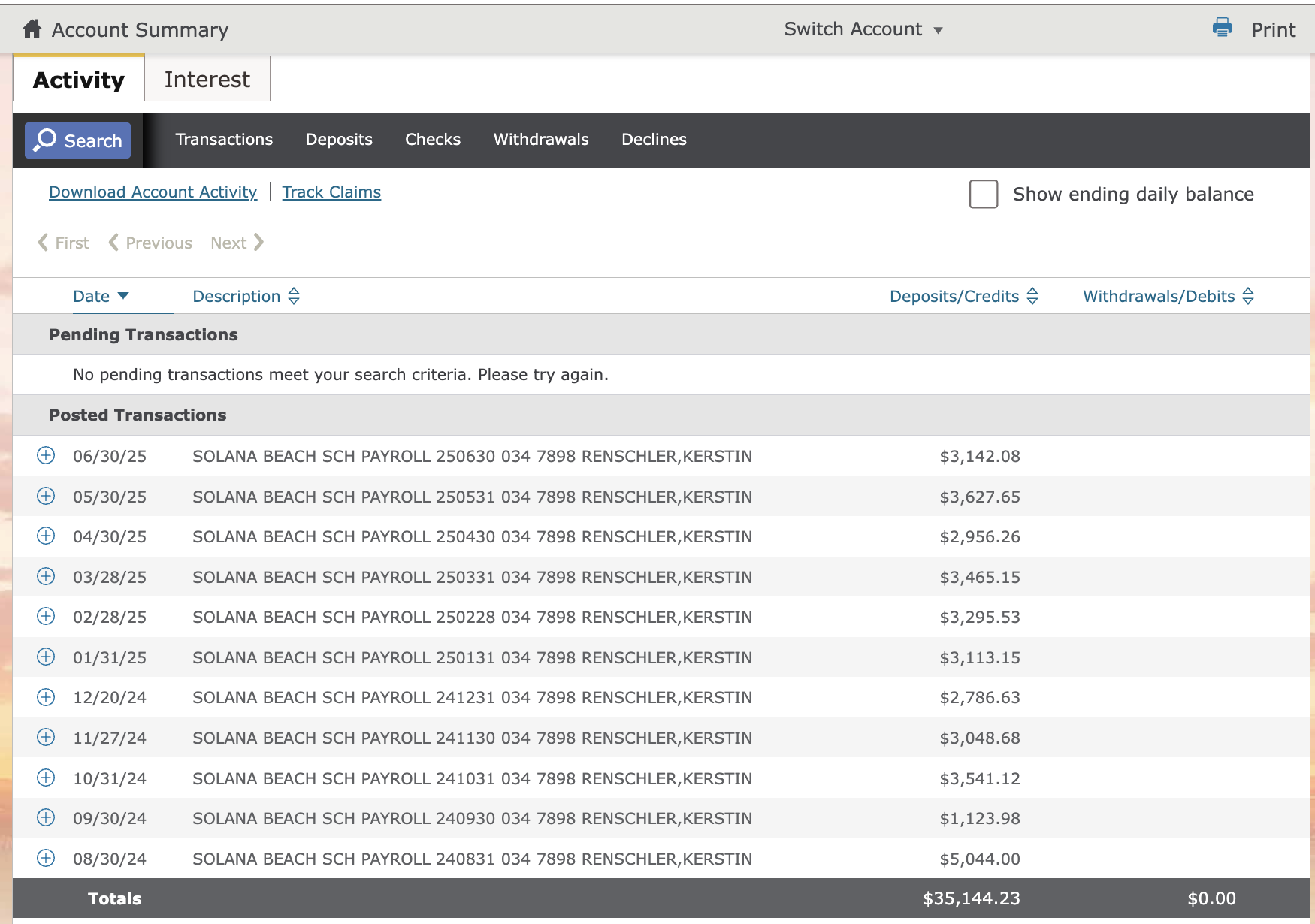Click the Search magnifying glass button

point(78,140)
